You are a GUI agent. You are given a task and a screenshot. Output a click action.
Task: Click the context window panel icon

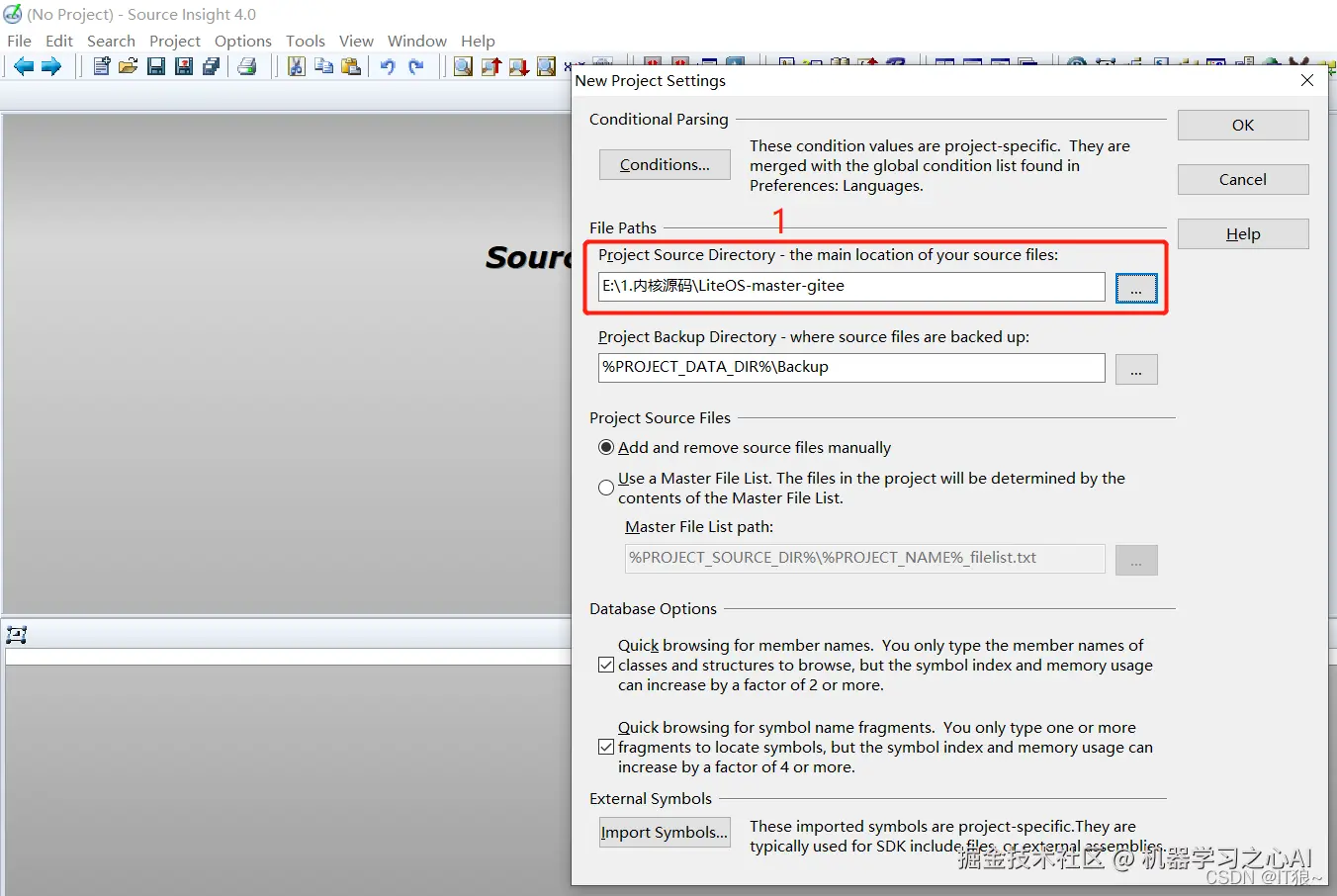16,635
